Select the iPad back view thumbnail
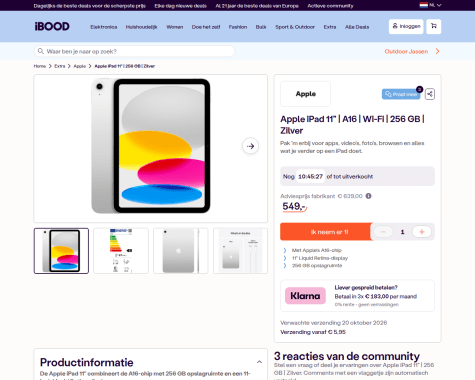The height and width of the screenshot is (380, 475). pos(181,251)
